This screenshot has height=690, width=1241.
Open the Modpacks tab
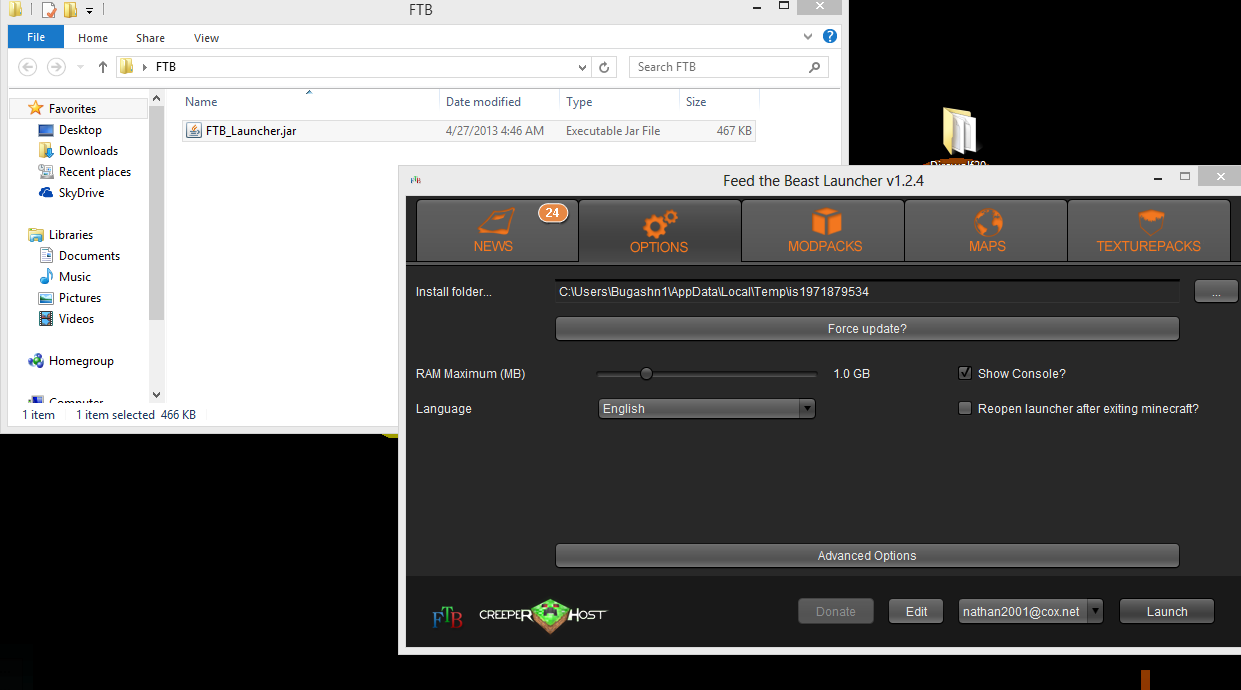click(x=823, y=230)
